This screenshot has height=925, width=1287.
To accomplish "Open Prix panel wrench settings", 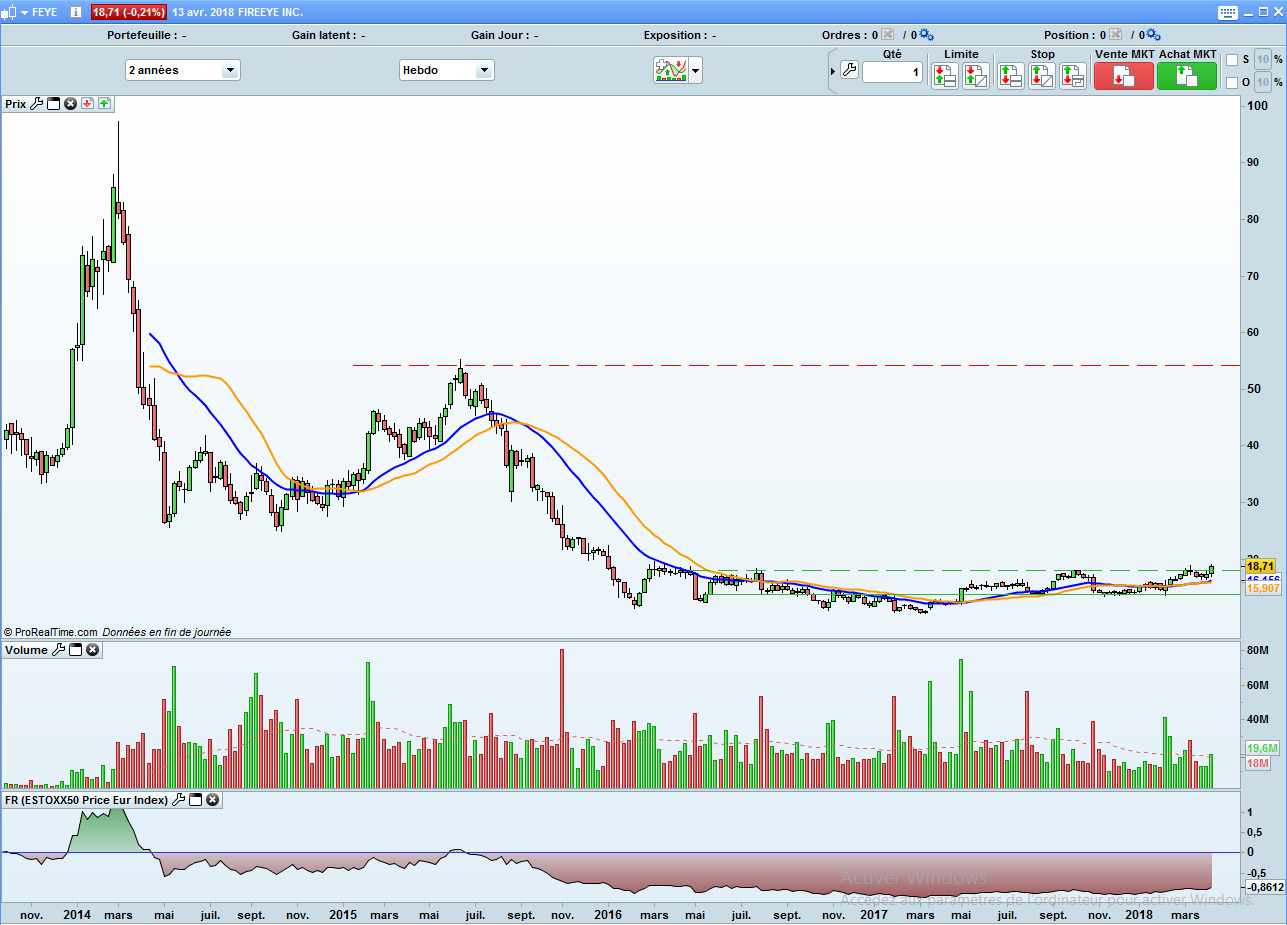I will pos(37,103).
